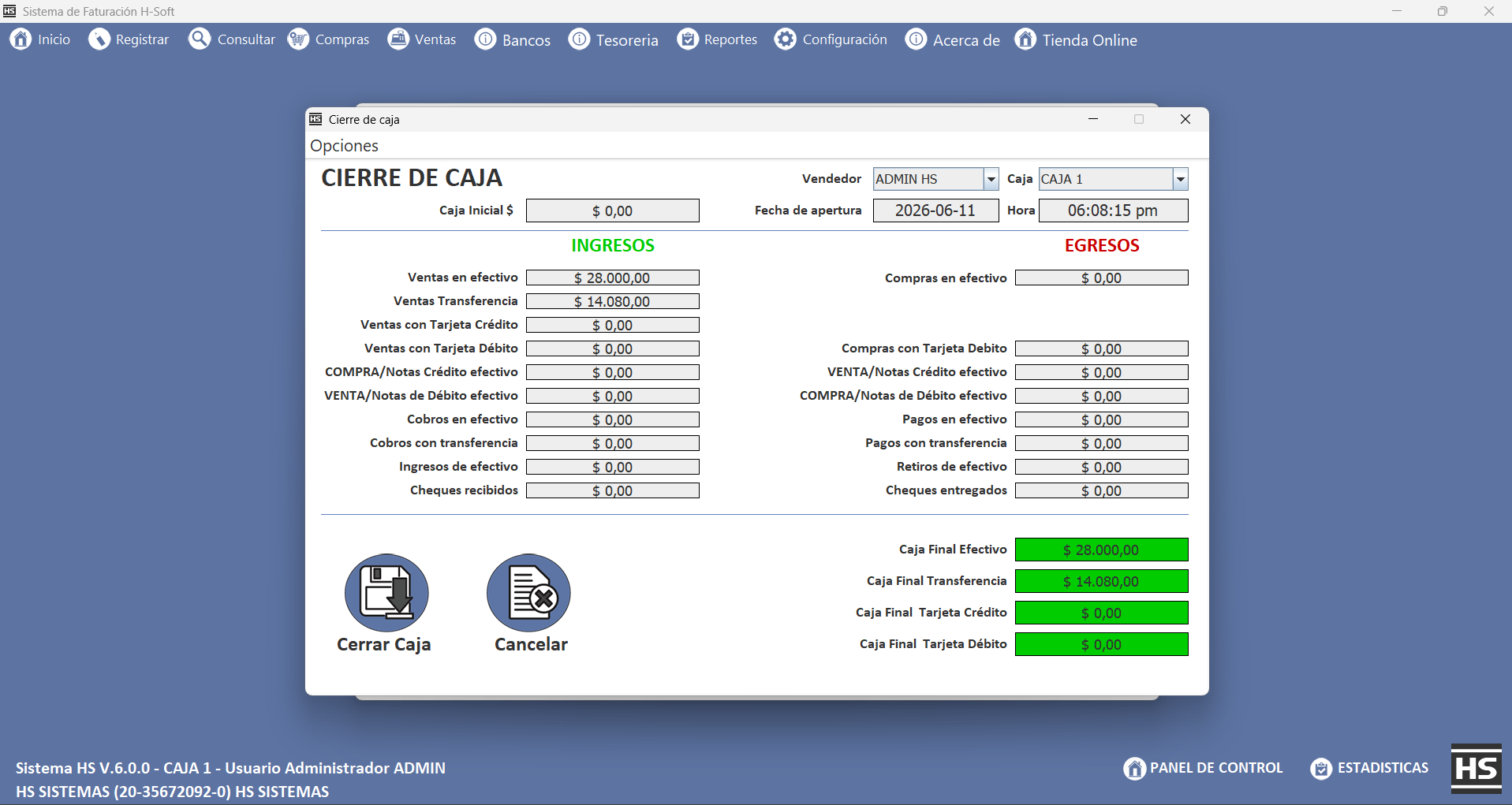Click Ventas con Tarjeta Crédito field
1512x805 pixels.
click(x=613, y=325)
